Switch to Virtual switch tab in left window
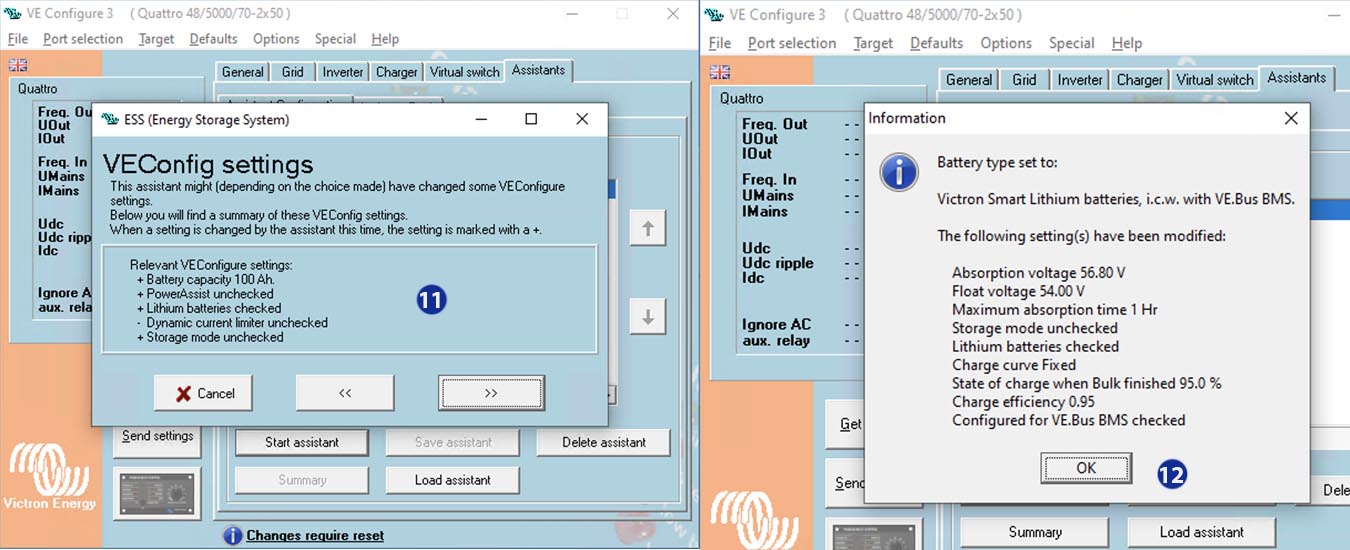1350x550 pixels. point(464,72)
